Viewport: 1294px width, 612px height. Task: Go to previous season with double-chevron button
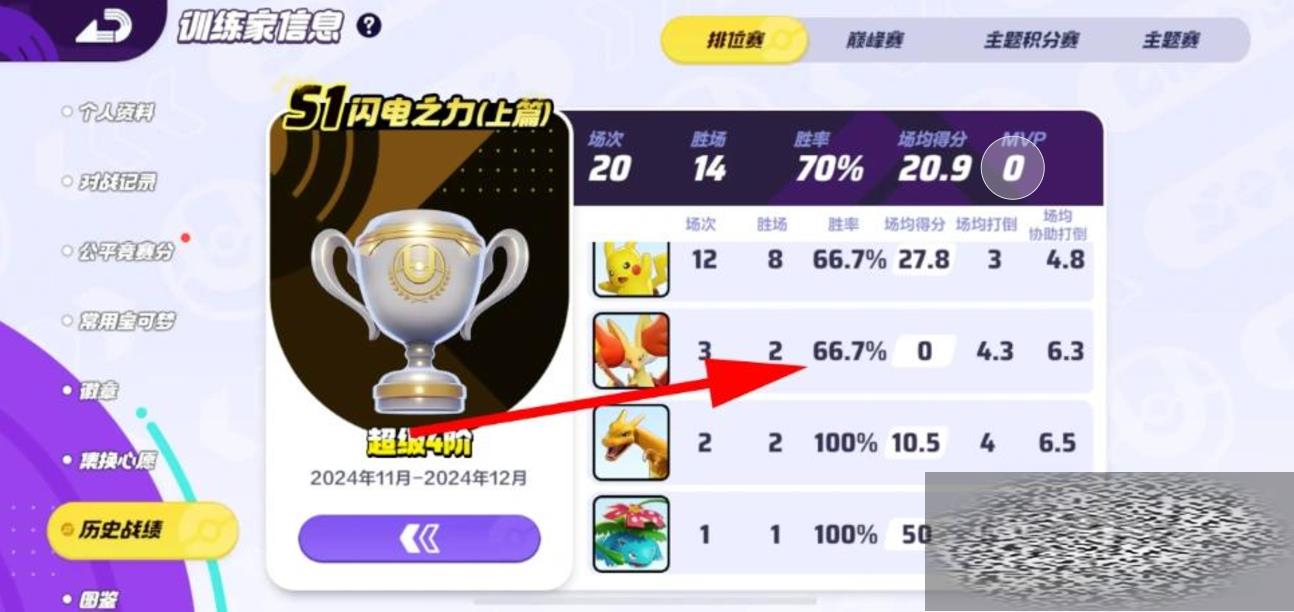click(x=419, y=540)
